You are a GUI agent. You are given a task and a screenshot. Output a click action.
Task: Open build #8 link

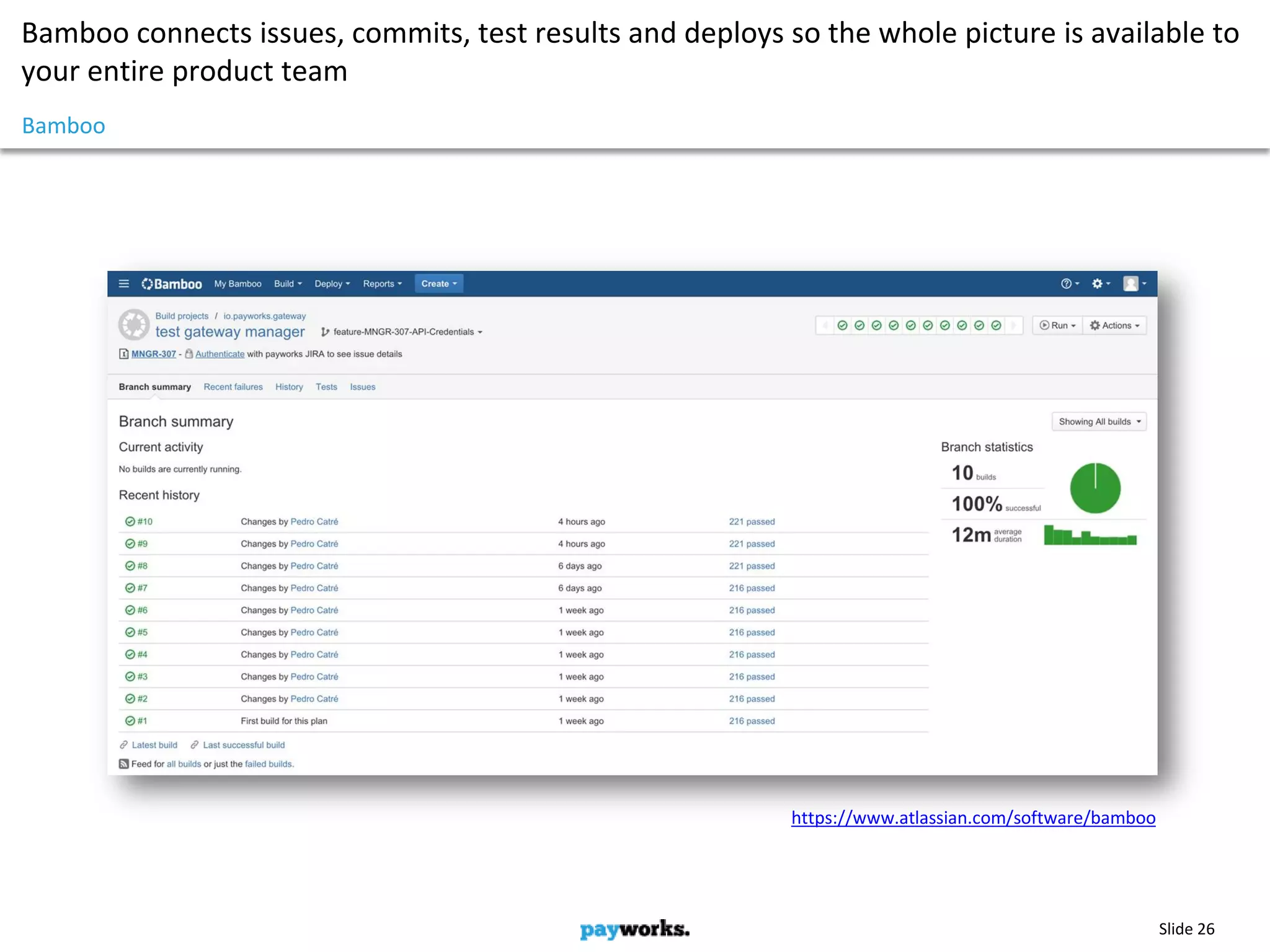[x=143, y=566]
